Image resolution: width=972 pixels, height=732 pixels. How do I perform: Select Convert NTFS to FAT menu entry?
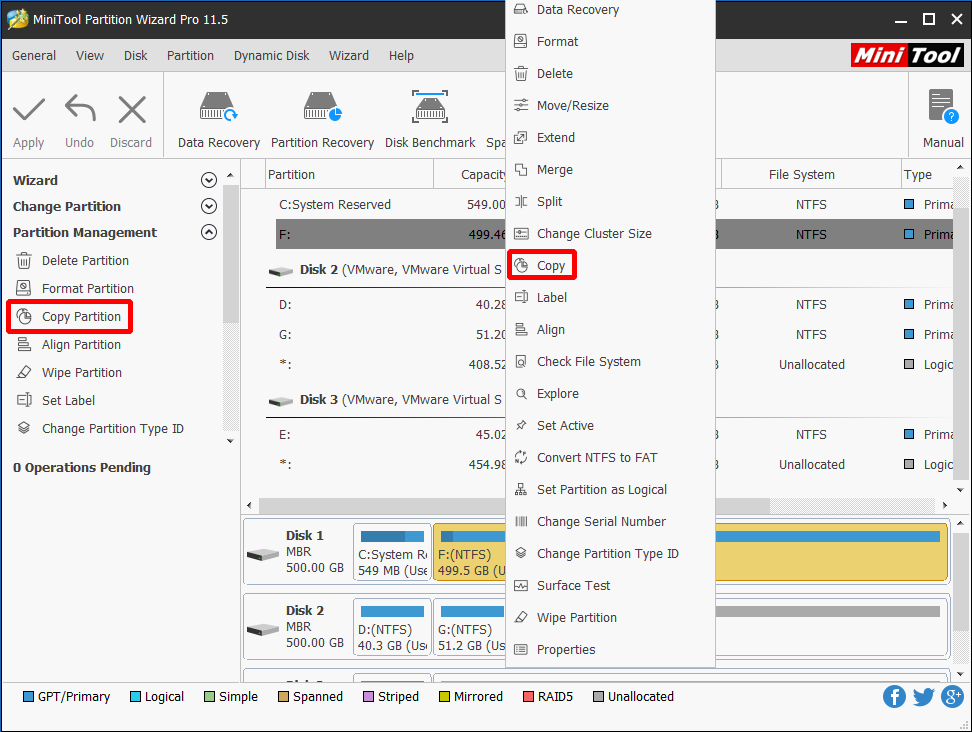click(x=611, y=457)
